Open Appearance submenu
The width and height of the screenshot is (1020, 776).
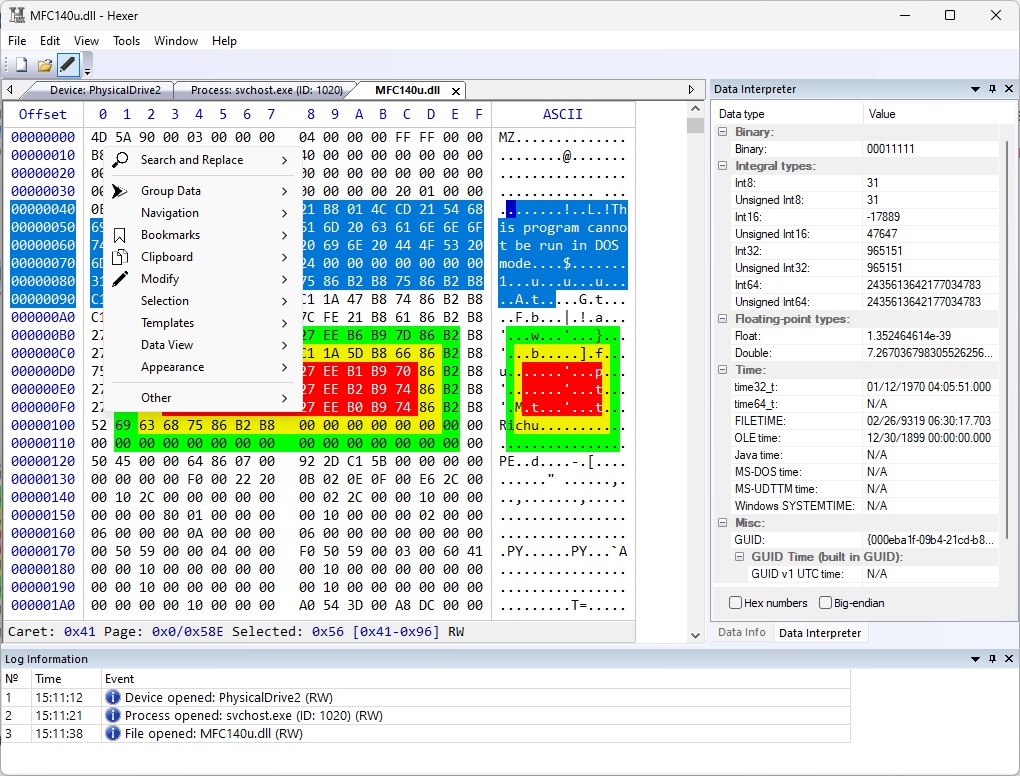[x=205, y=368]
